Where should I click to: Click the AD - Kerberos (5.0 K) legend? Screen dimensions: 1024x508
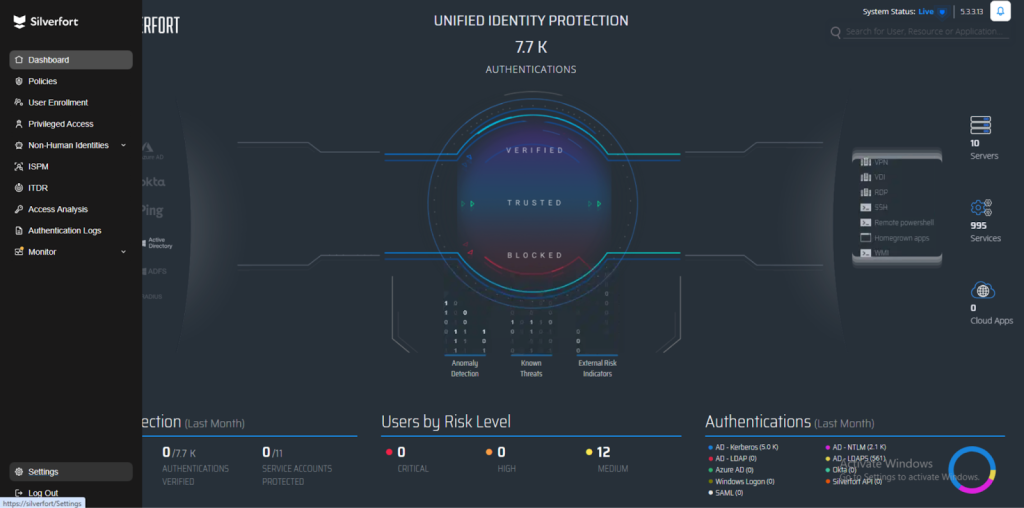pos(743,447)
